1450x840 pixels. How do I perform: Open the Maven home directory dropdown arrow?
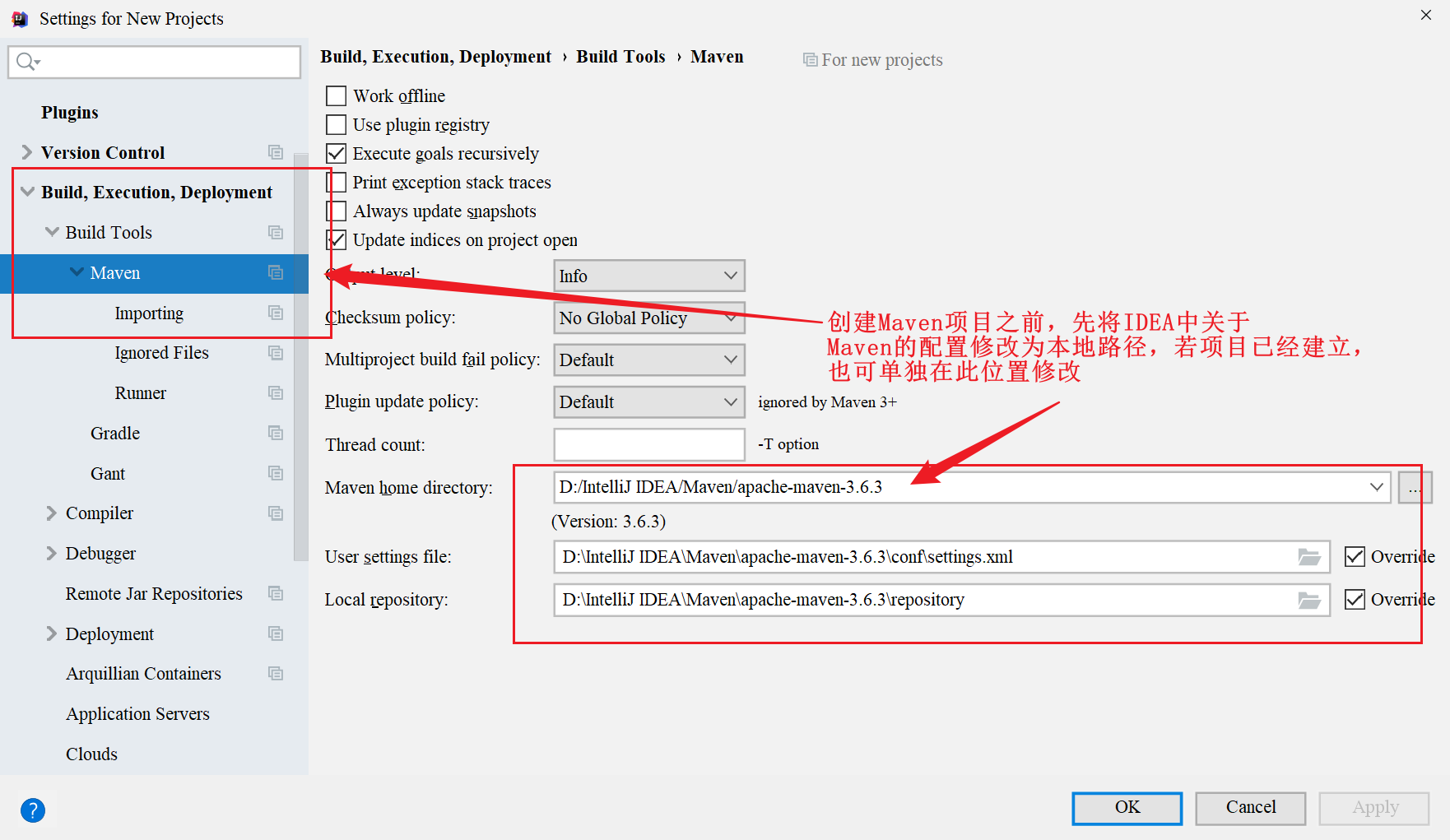click(1376, 487)
